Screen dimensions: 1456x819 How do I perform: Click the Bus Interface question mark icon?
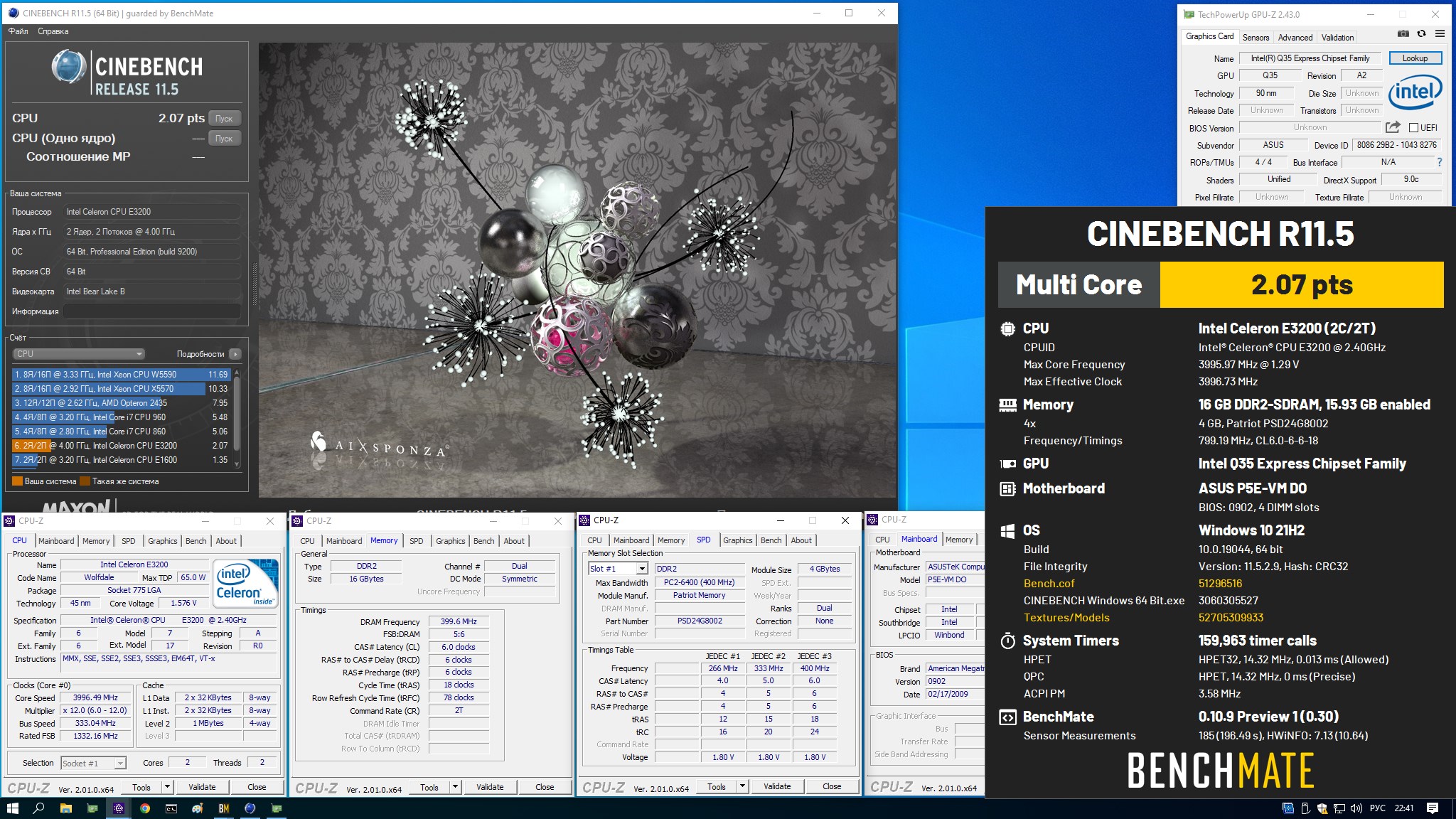tap(1440, 162)
